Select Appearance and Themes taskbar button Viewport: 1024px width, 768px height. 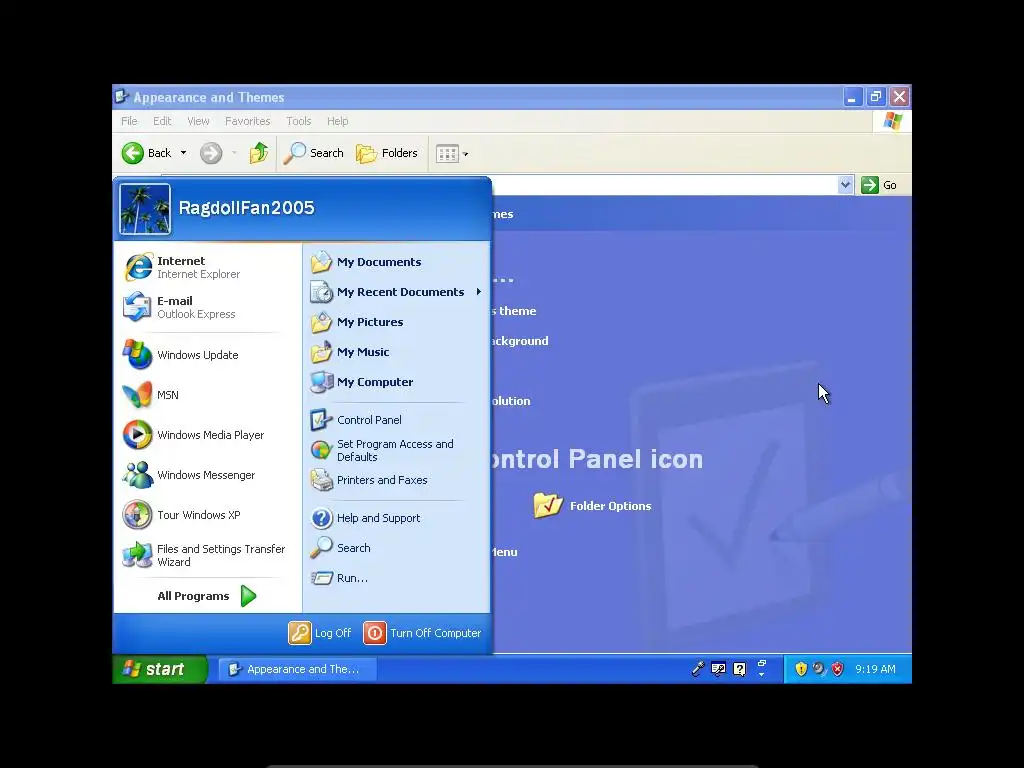click(296, 669)
